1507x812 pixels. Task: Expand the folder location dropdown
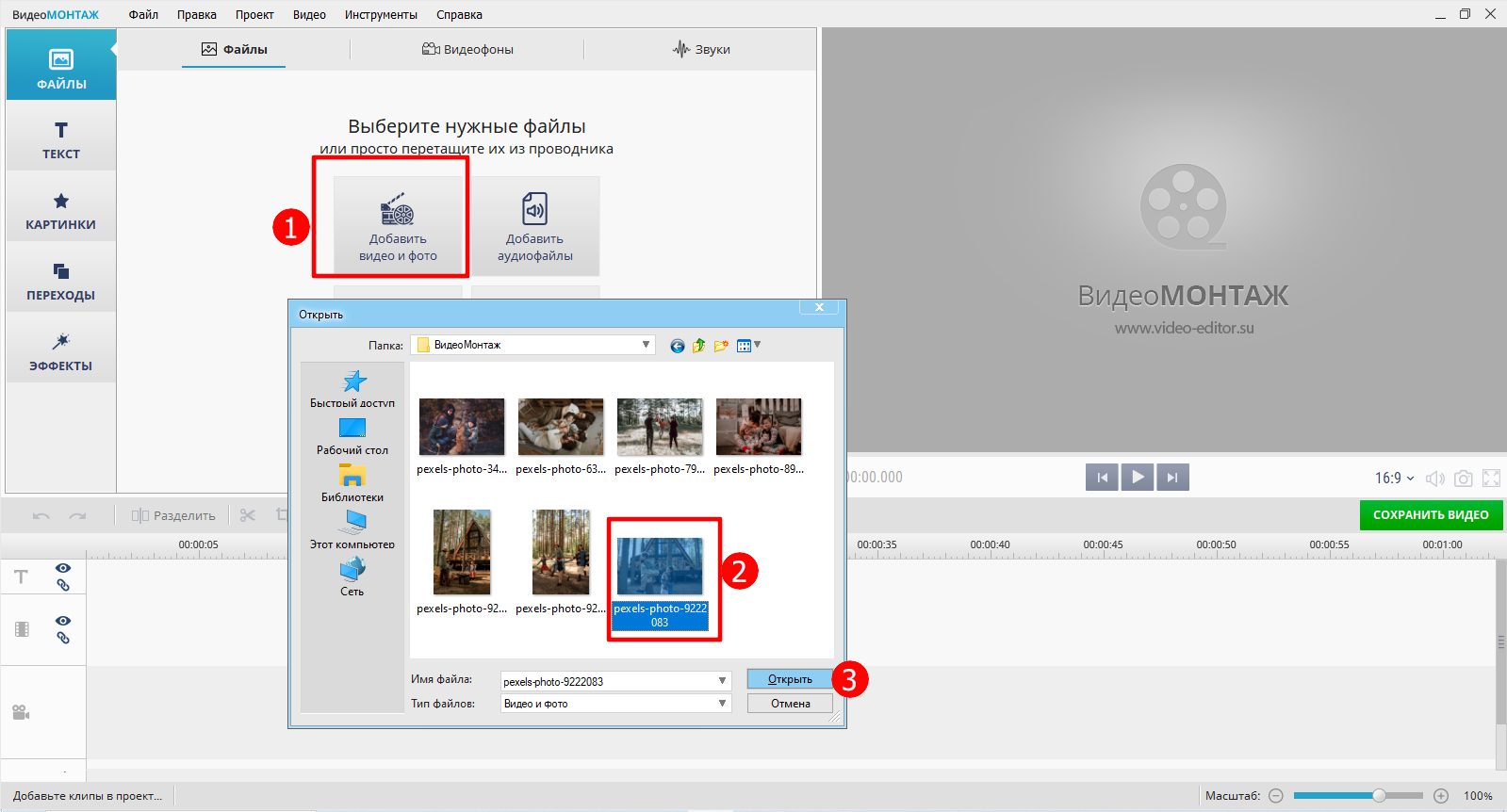646,345
